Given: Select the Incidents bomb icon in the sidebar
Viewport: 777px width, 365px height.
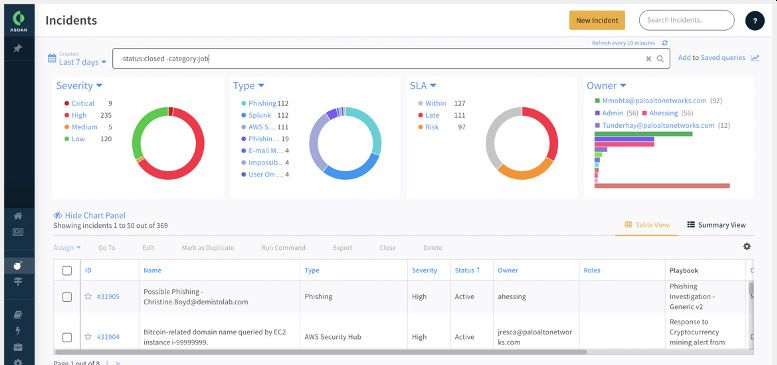Looking at the screenshot, I should pyautogui.click(x=18, y=265).
